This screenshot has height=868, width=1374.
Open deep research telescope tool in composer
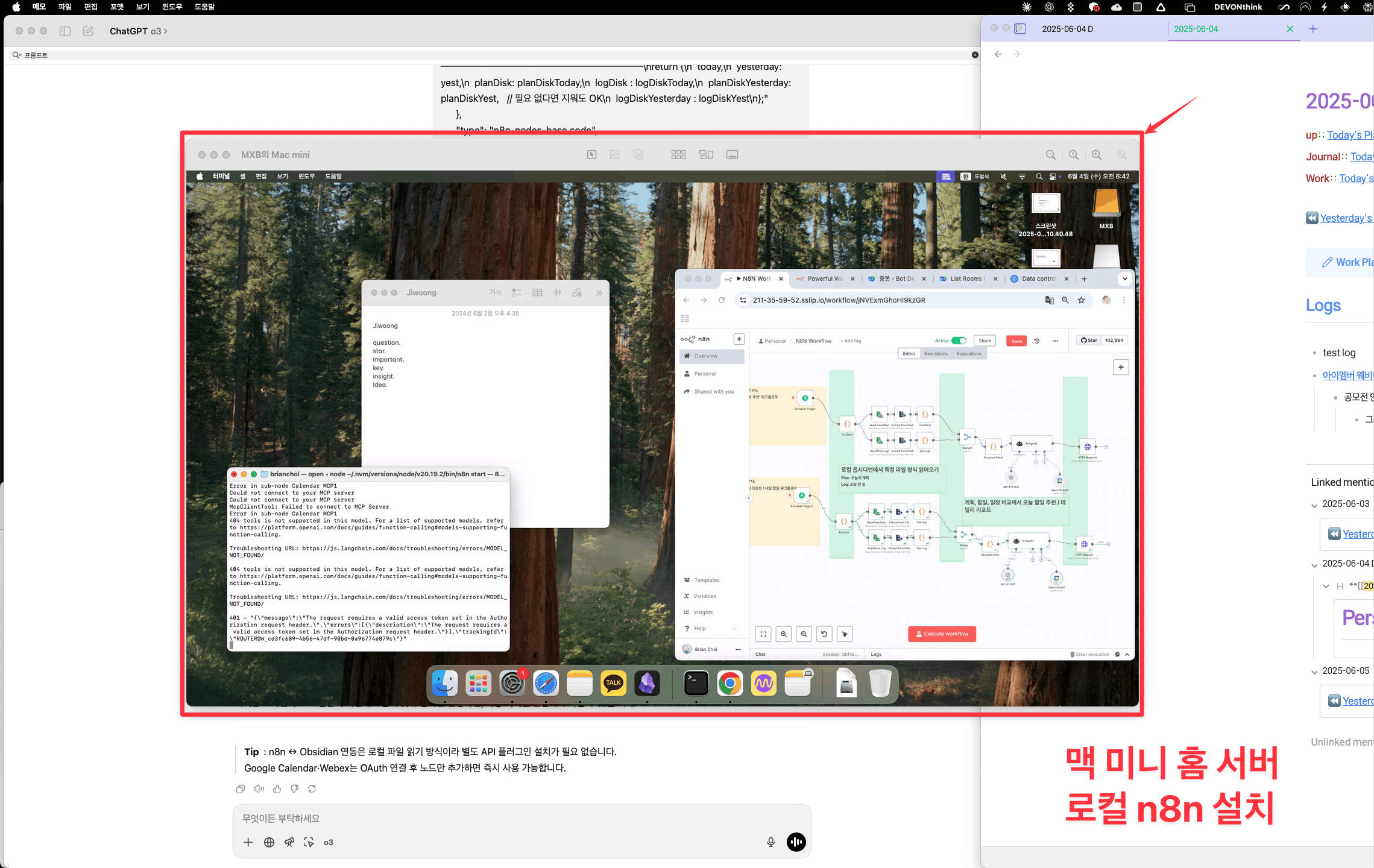point(289,842)
